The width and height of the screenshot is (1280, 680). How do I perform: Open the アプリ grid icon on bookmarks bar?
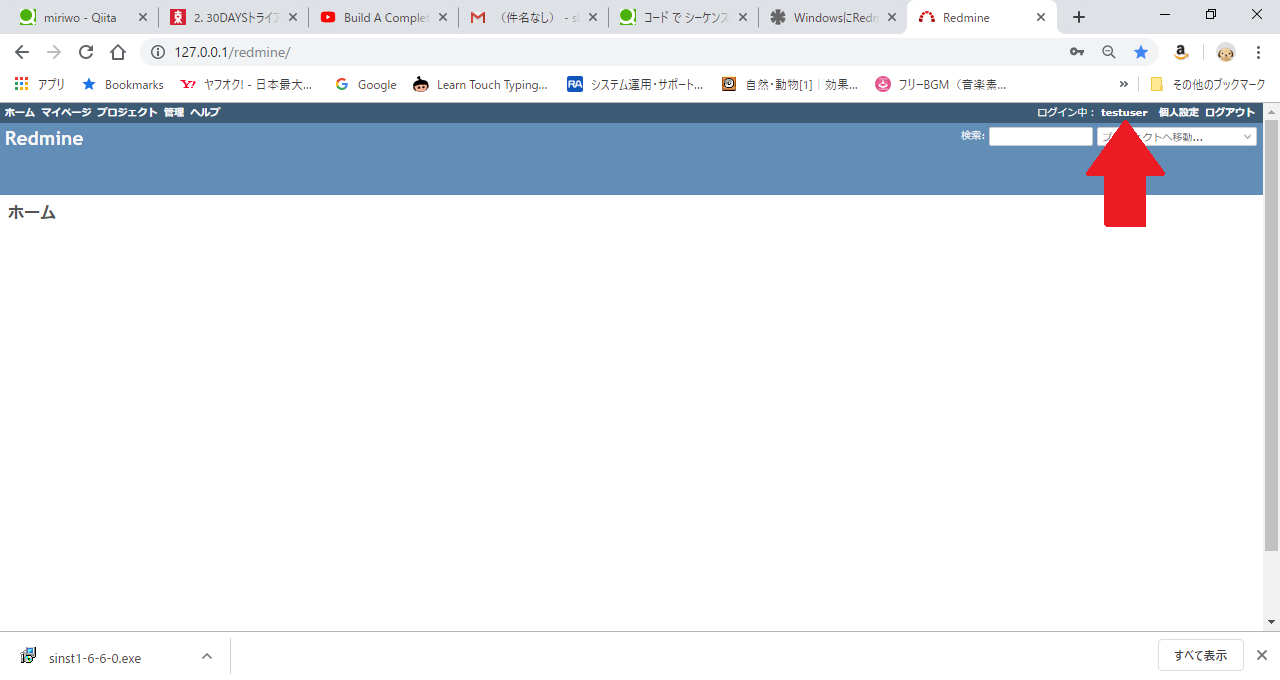pyautogui.click(x=20, y=84)
